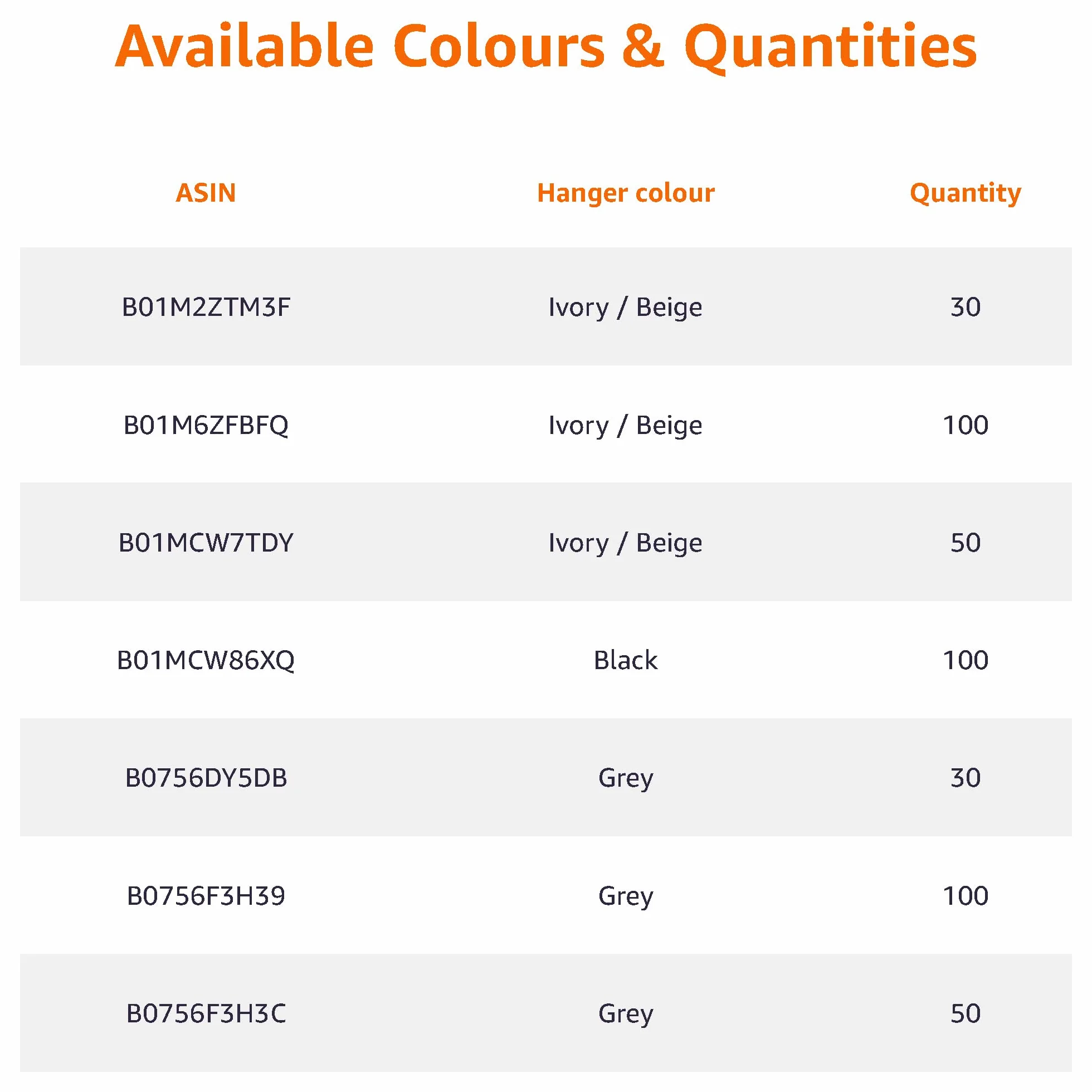This screenshot has height=1092, width=1092.
Task: Click quantity 30 in first row
Action: [x=966, y=307]
